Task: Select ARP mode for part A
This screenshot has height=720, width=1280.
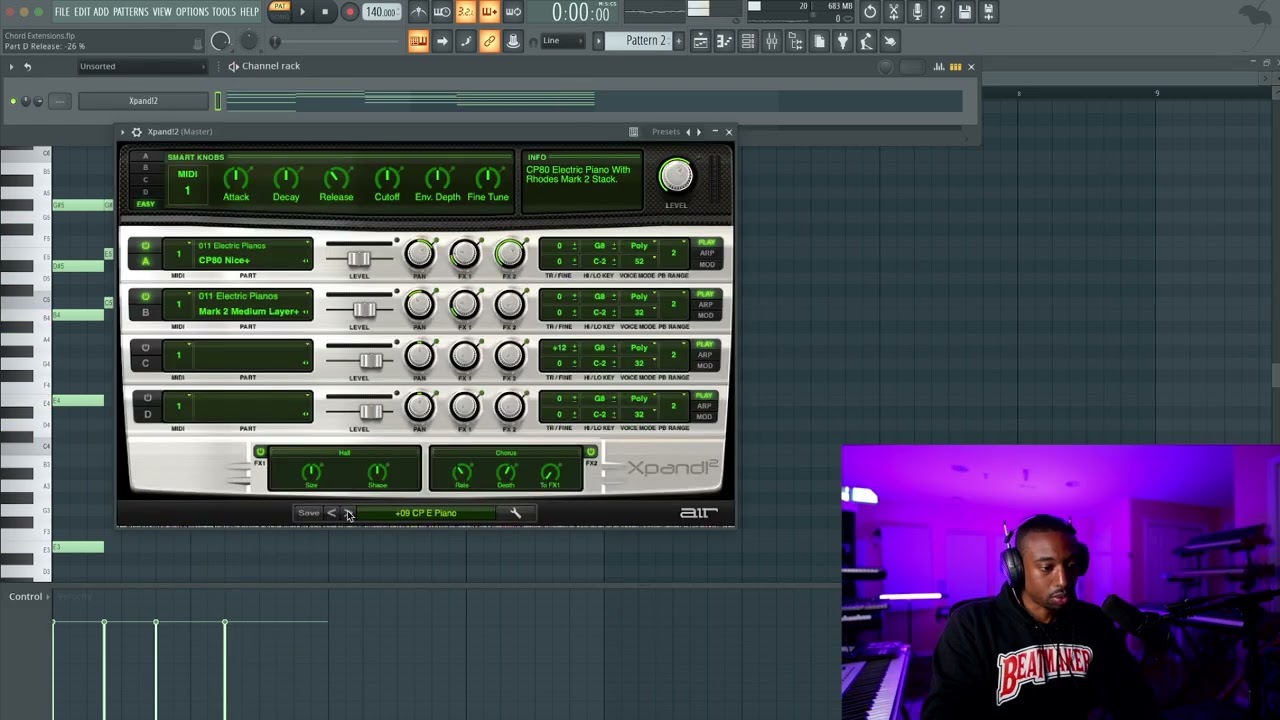Action: tap(706, 254)
